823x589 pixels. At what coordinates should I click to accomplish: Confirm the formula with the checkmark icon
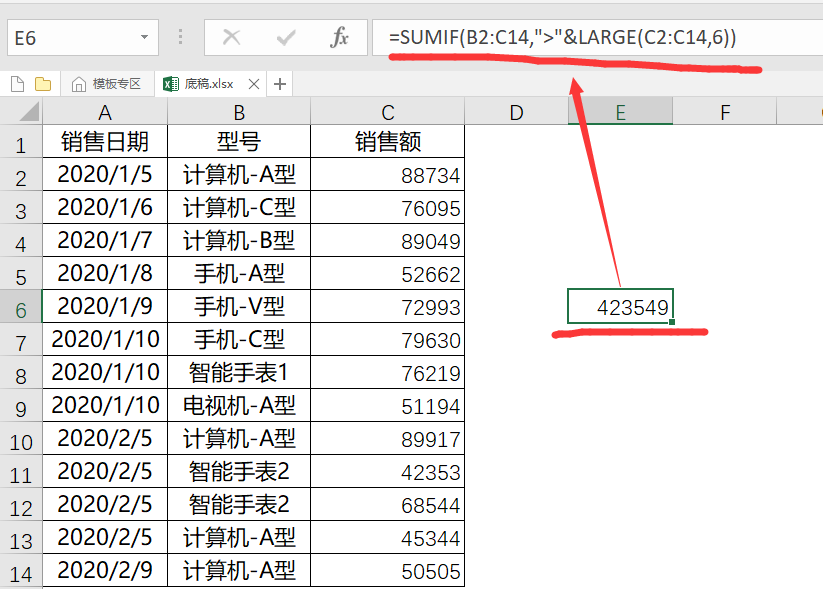(x=287, y=38)
